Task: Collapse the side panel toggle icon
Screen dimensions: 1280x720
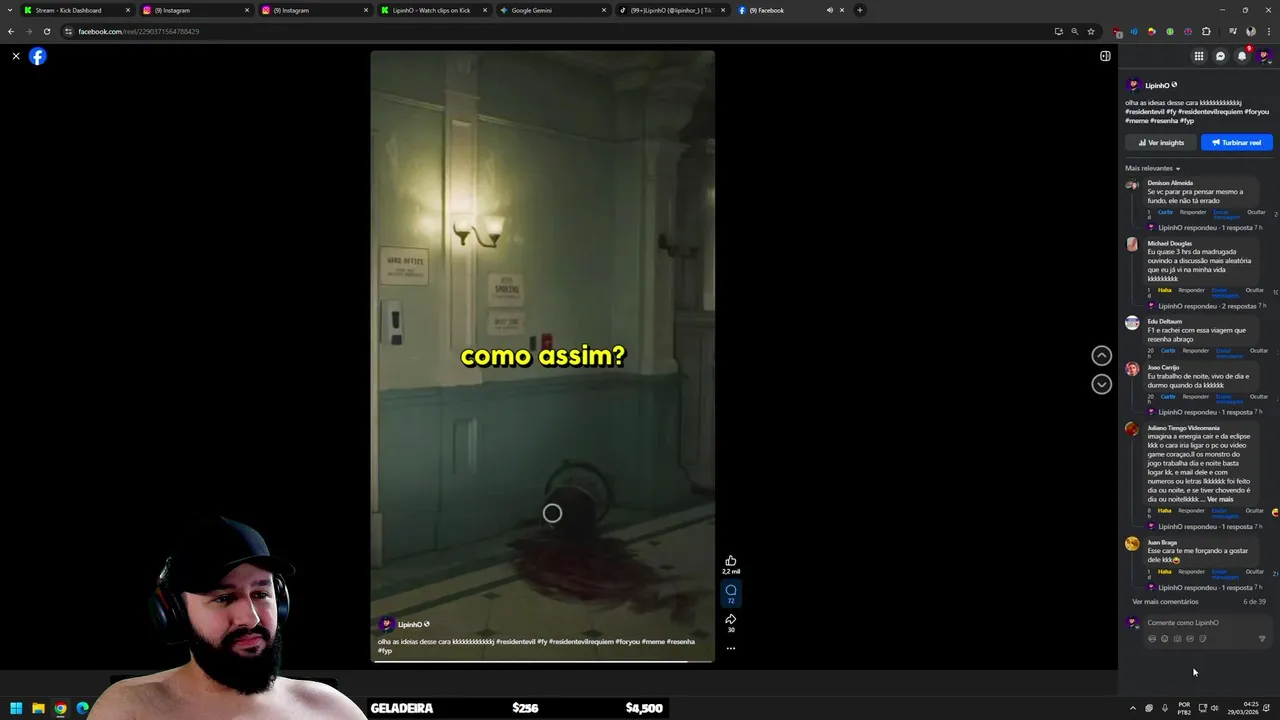Action: (1105, 56)
